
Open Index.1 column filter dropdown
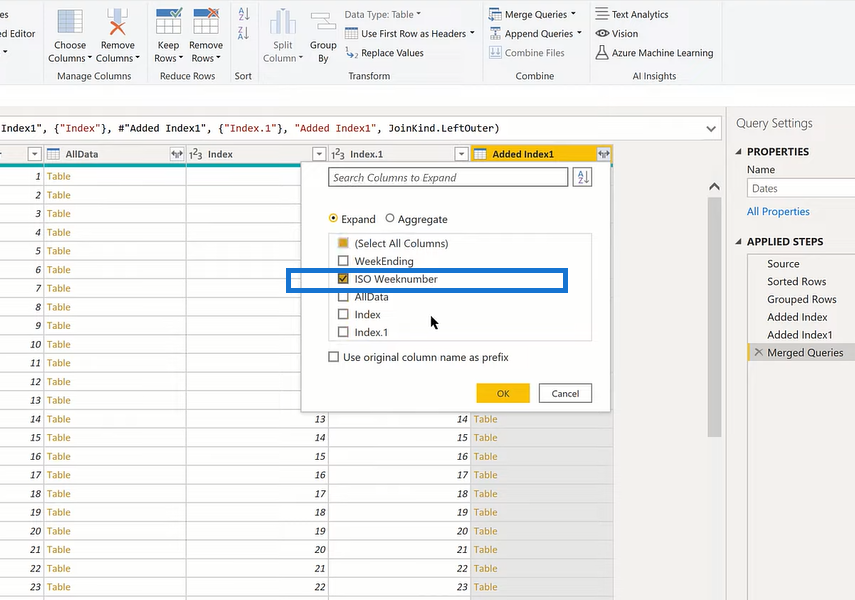tap(461, 154)
